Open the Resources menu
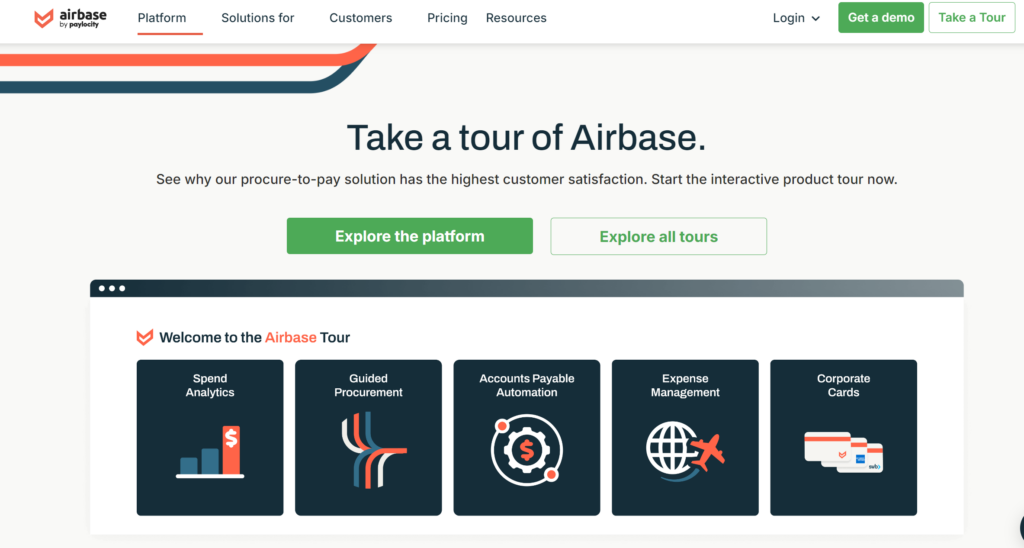 [x=518, y=18]
